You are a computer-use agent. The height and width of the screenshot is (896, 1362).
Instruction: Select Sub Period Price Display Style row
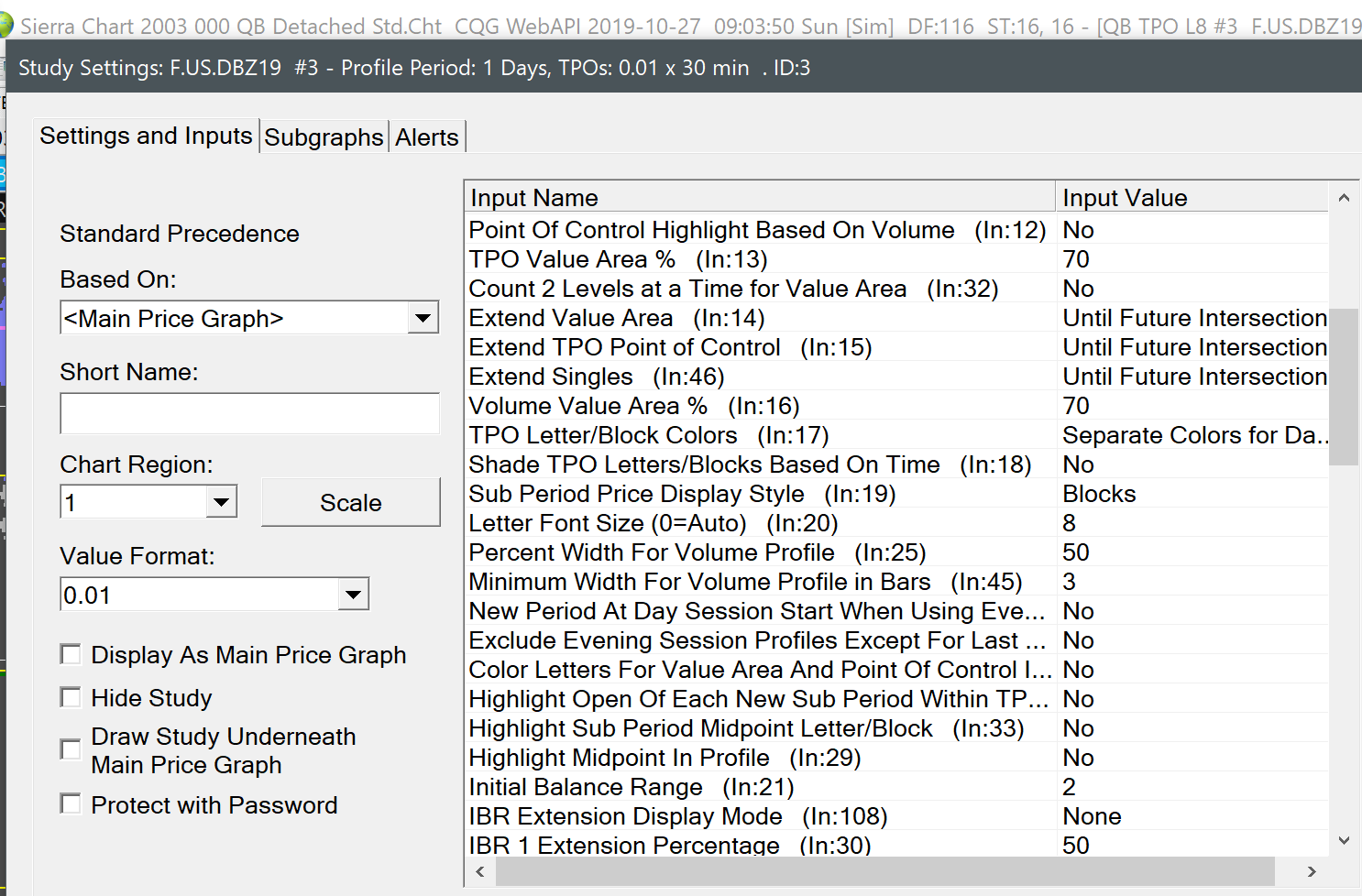(x=896, y=494)
